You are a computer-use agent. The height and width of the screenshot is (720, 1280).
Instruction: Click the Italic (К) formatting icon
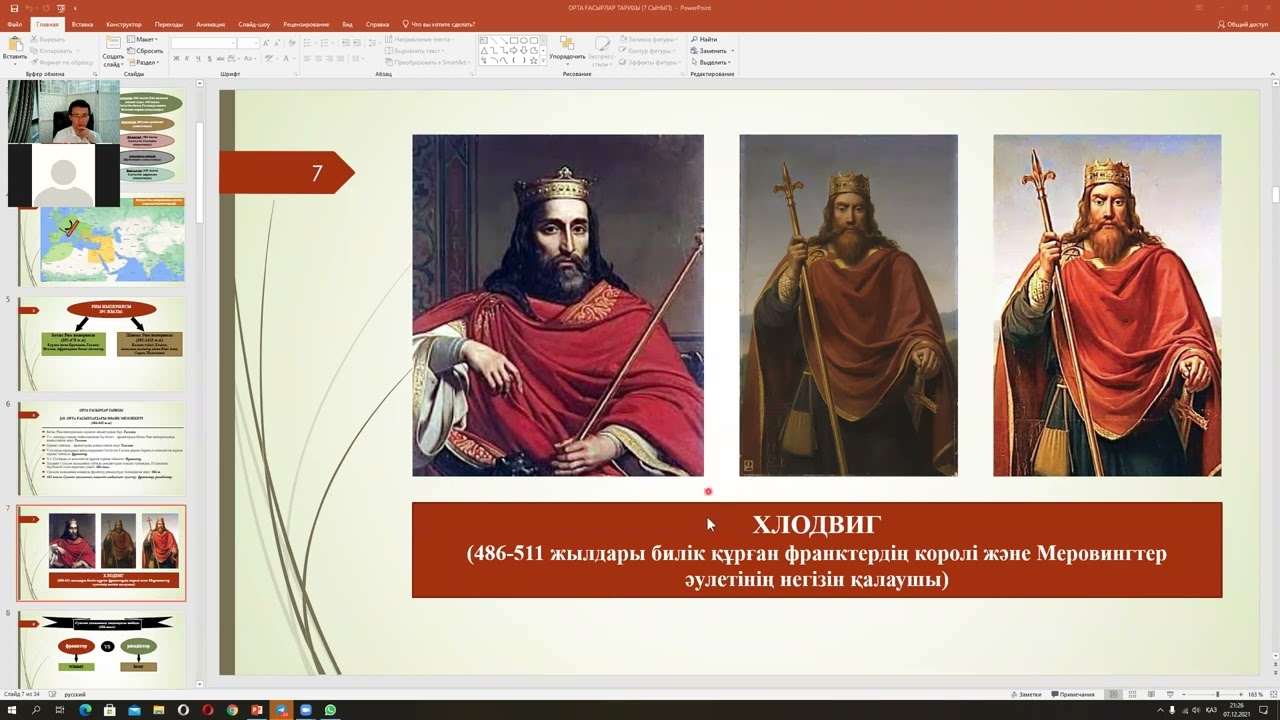pyautogui.click(x=188, y=58)
